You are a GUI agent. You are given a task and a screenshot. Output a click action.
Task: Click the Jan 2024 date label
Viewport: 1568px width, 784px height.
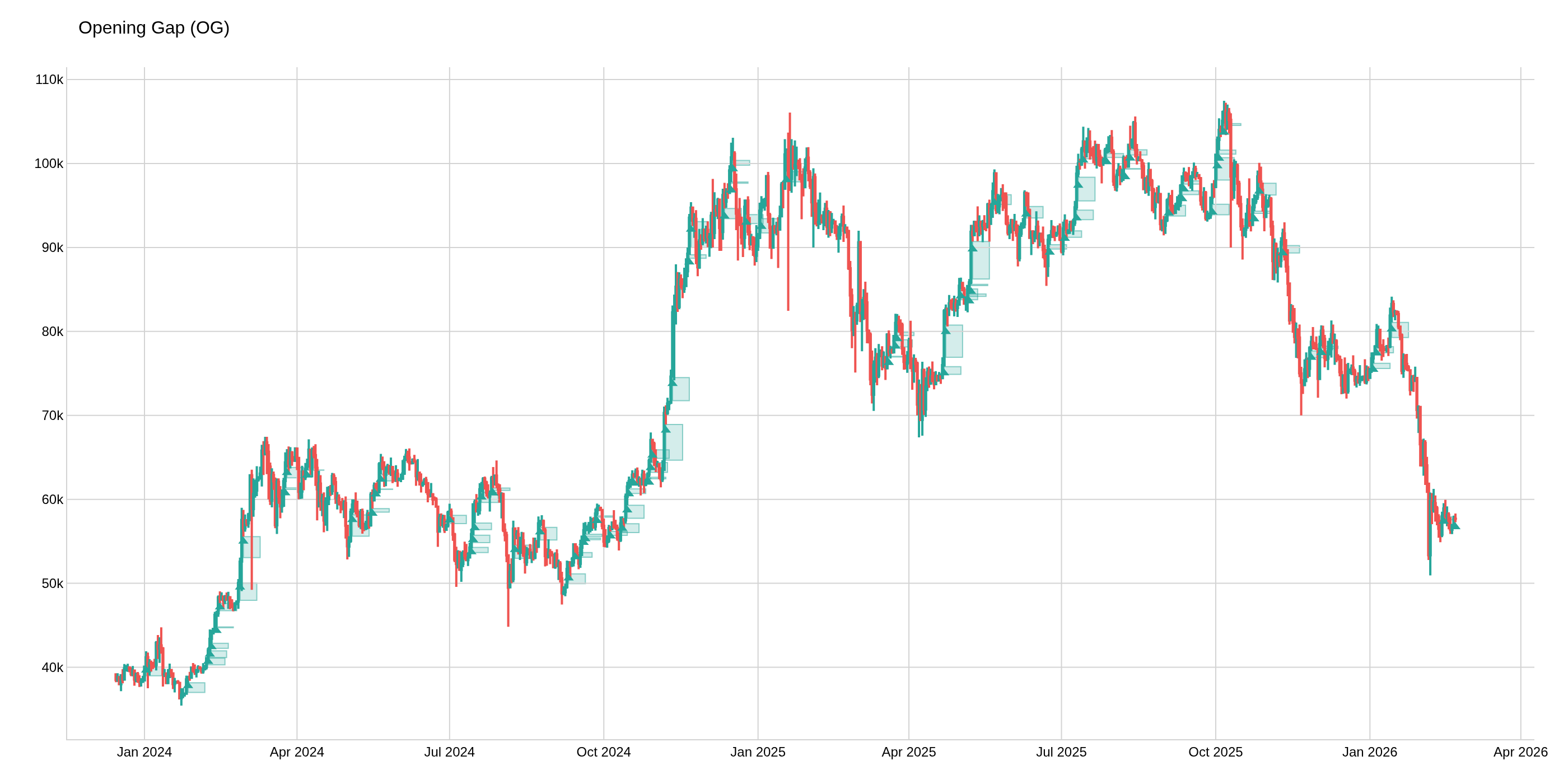click(144, 752)
